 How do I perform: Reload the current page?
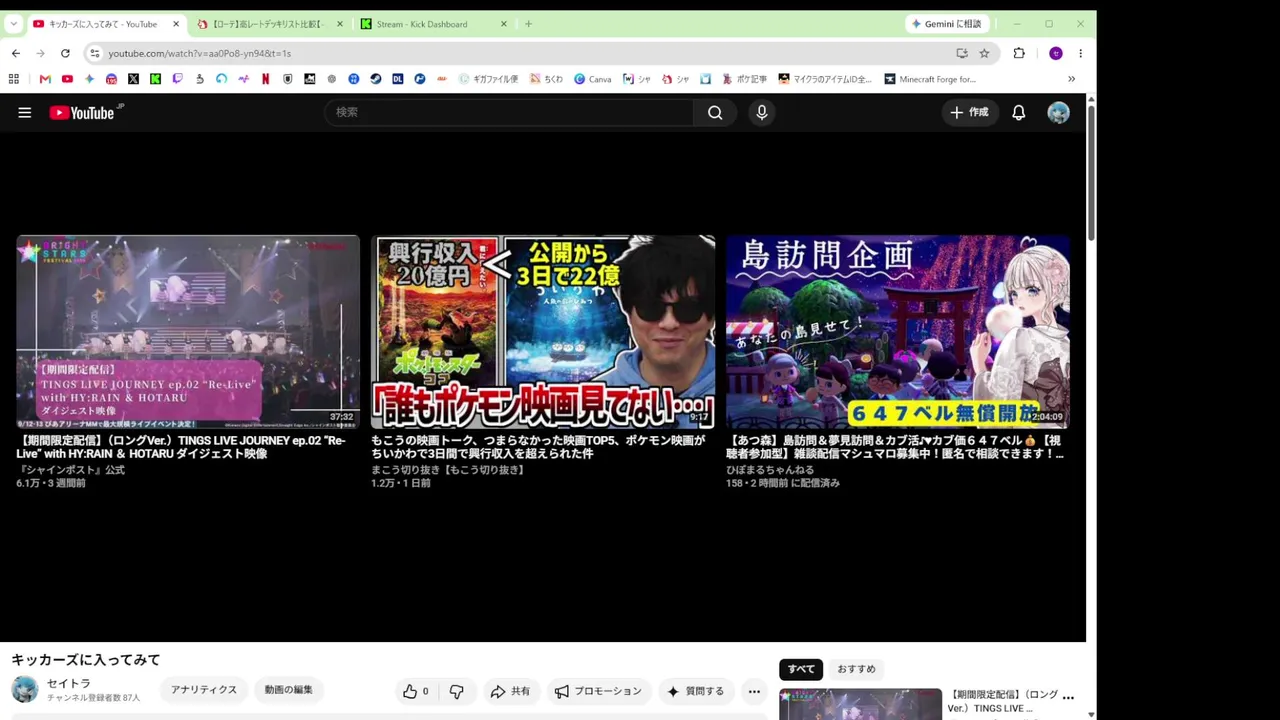(65, 53)
